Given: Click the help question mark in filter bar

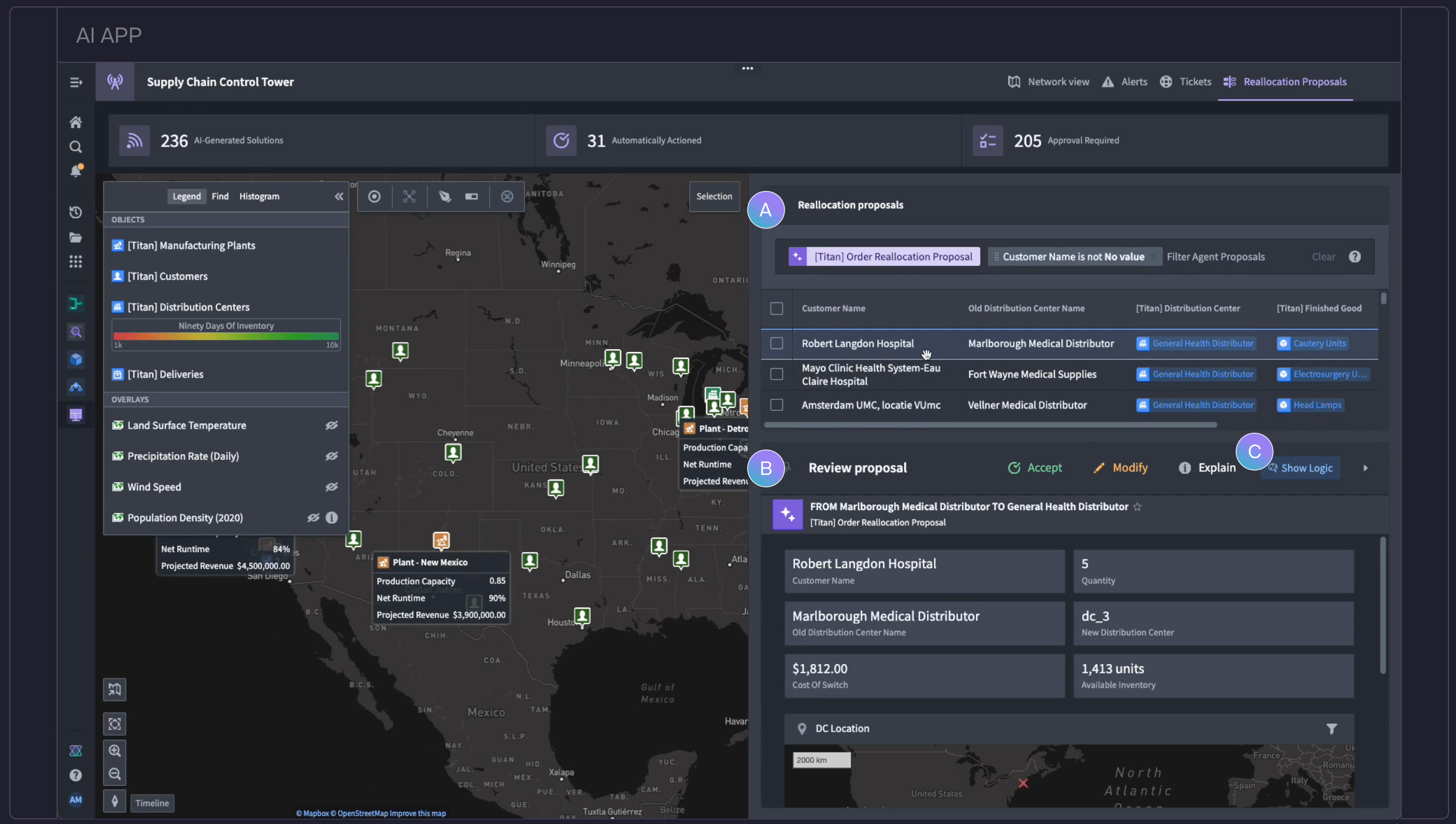Looking at the screenshot, I should pos(1354,257).
